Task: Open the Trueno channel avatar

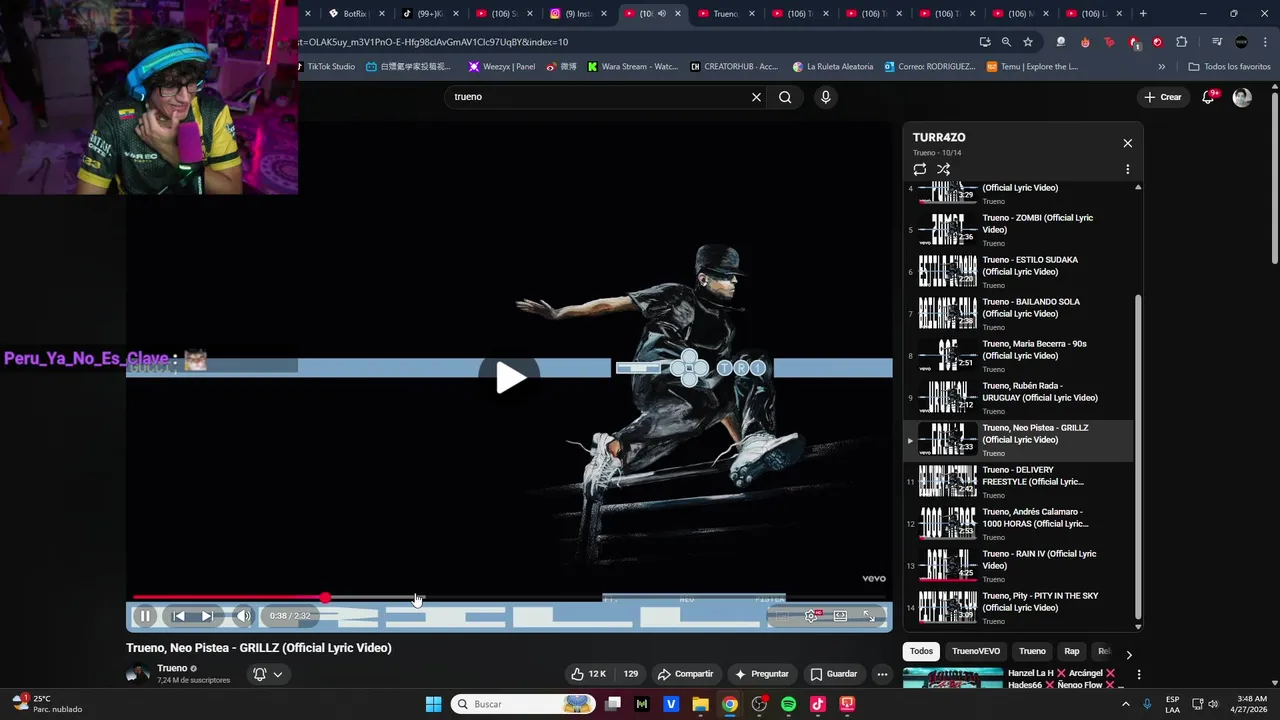Action: click(138, 673)
